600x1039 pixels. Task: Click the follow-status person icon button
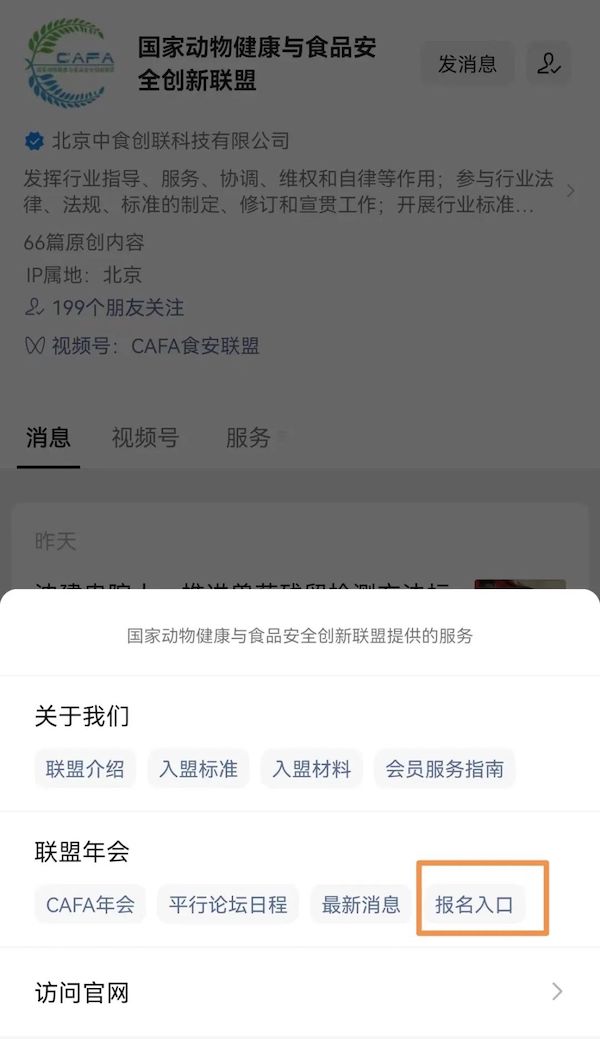point(549,64)
